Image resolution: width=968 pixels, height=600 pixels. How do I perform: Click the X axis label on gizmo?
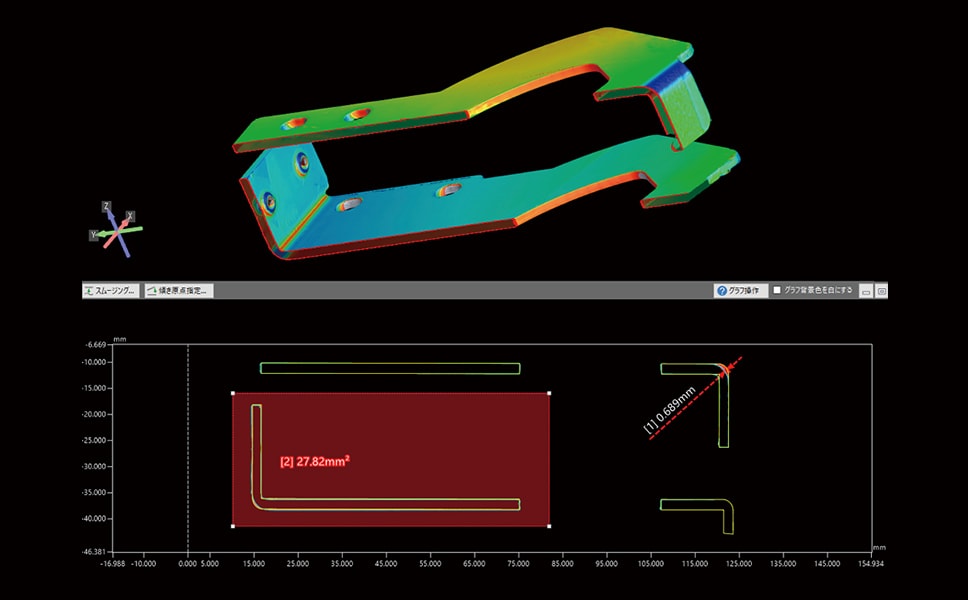[x=130, y=216]
